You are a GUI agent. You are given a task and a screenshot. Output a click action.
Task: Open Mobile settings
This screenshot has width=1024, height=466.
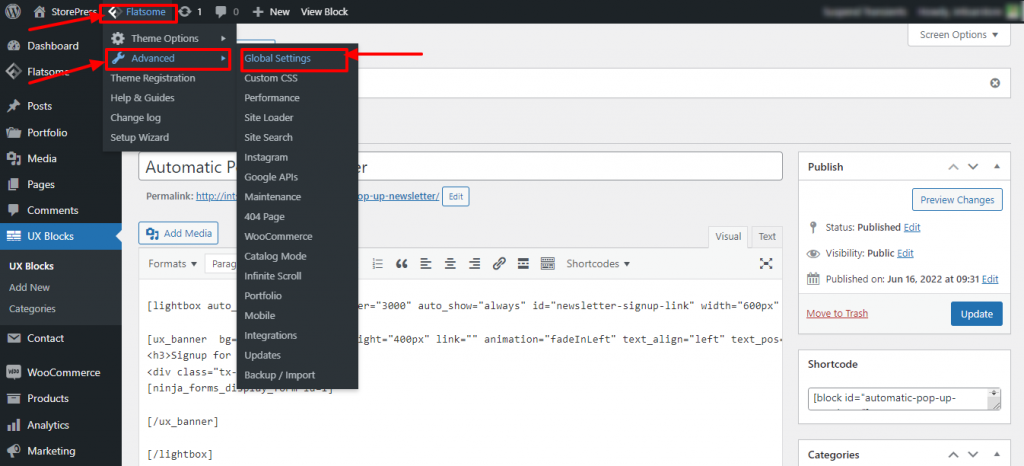coord(259,315)
